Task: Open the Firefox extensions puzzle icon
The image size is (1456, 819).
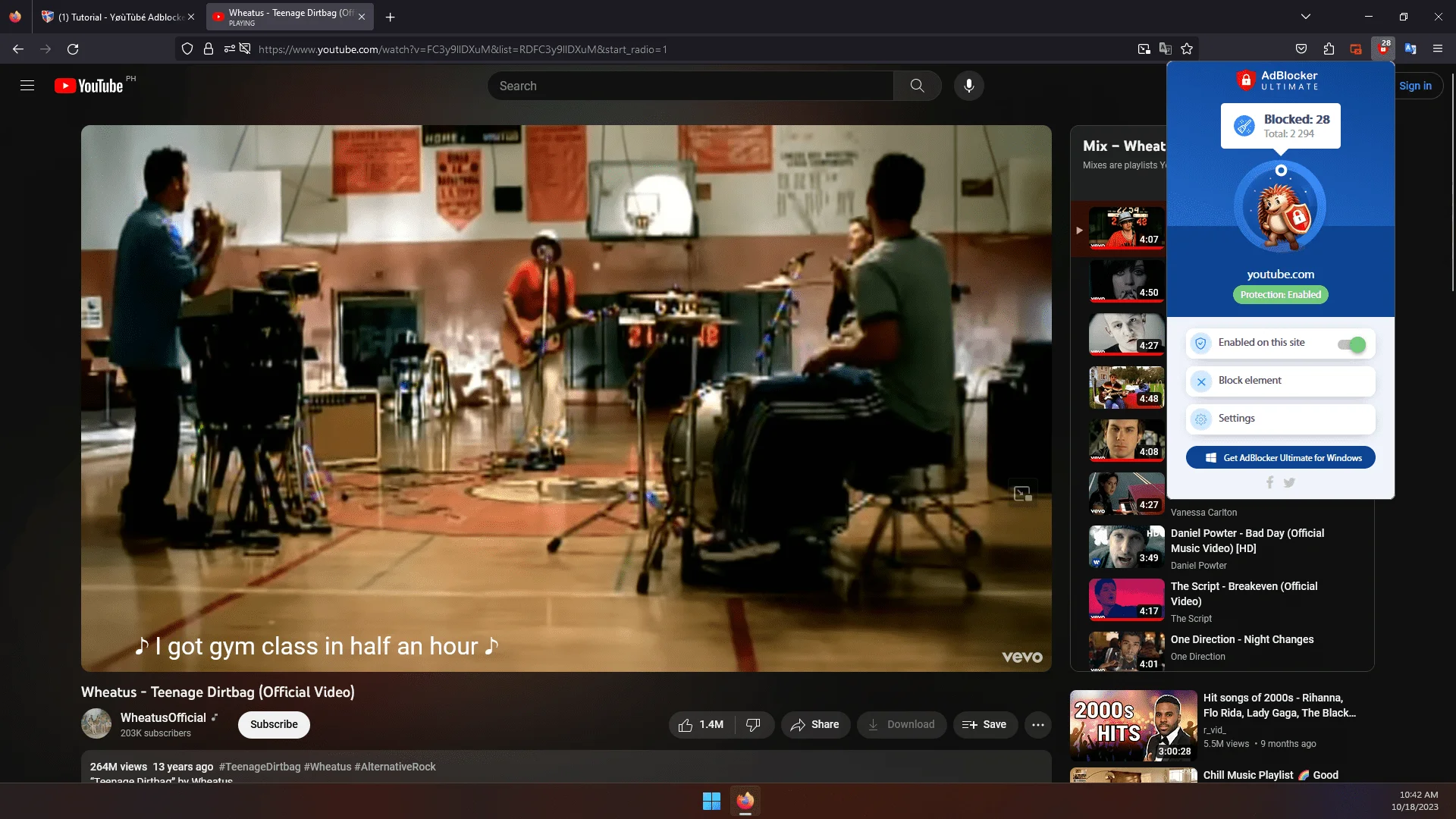Action: point(1329,49)
